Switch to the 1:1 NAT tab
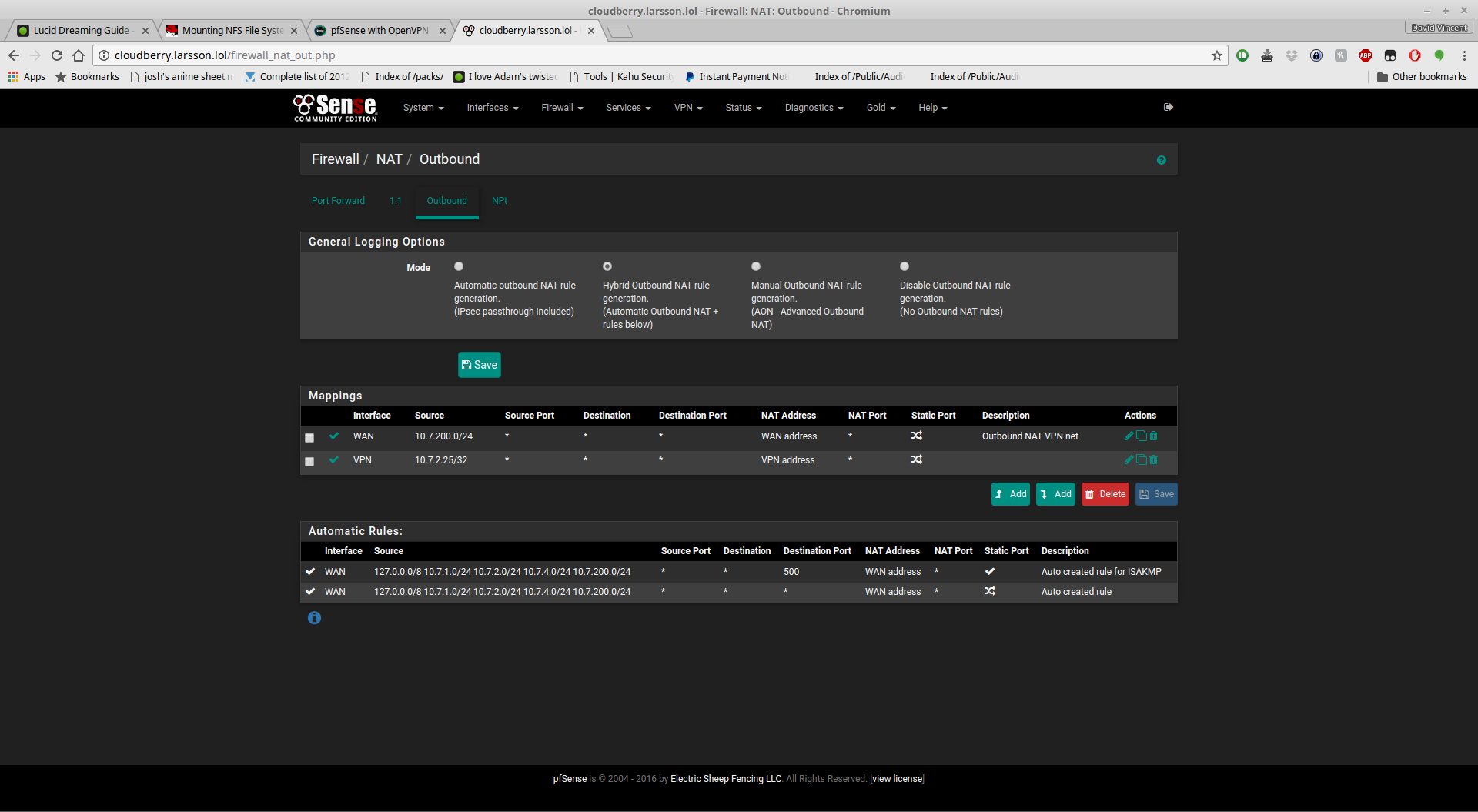This screenshot has width=1478, height=812. (396, 201)
